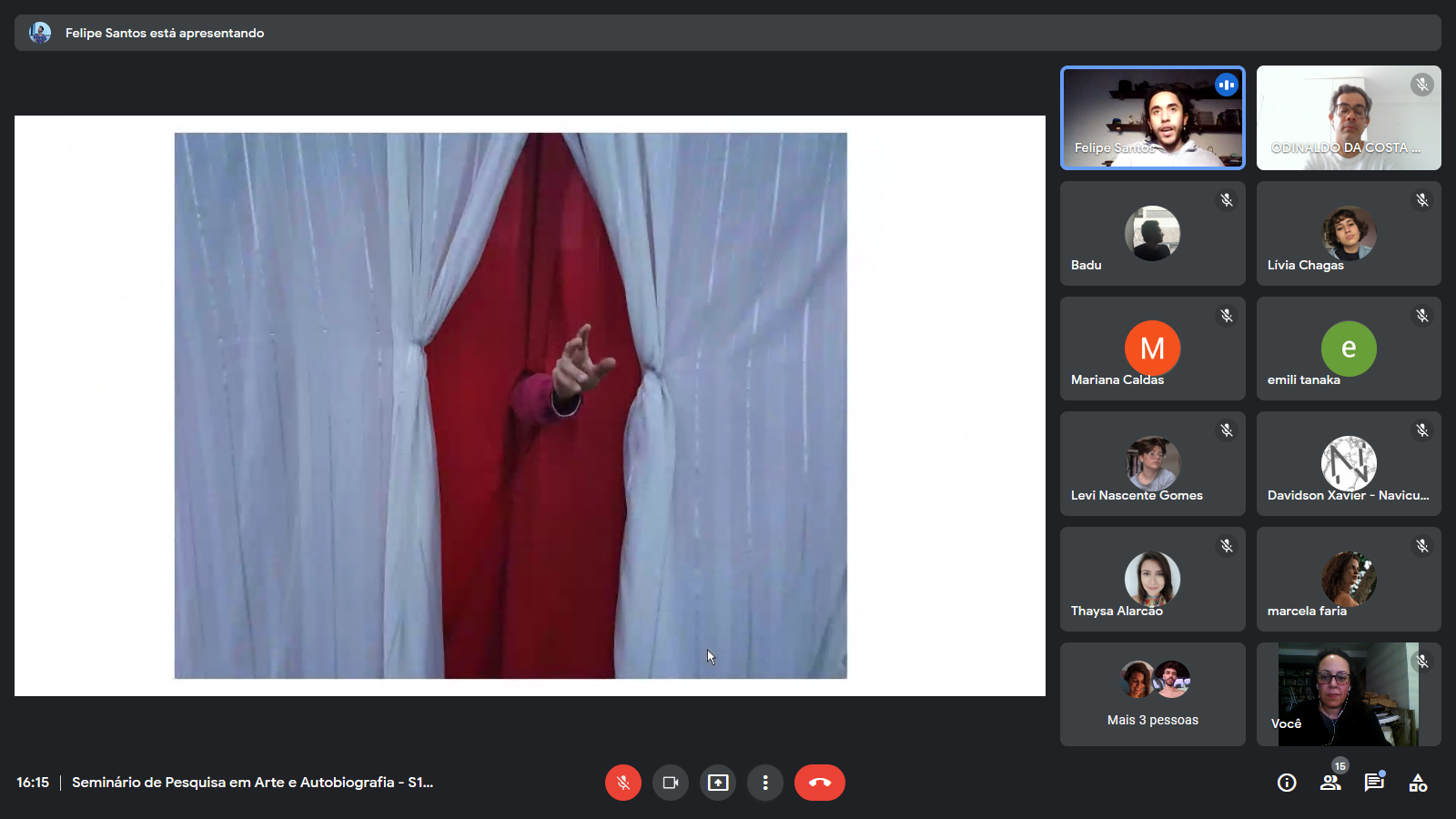Show the participants list
The image size is (1456, 819).
tap(1330, 783)
